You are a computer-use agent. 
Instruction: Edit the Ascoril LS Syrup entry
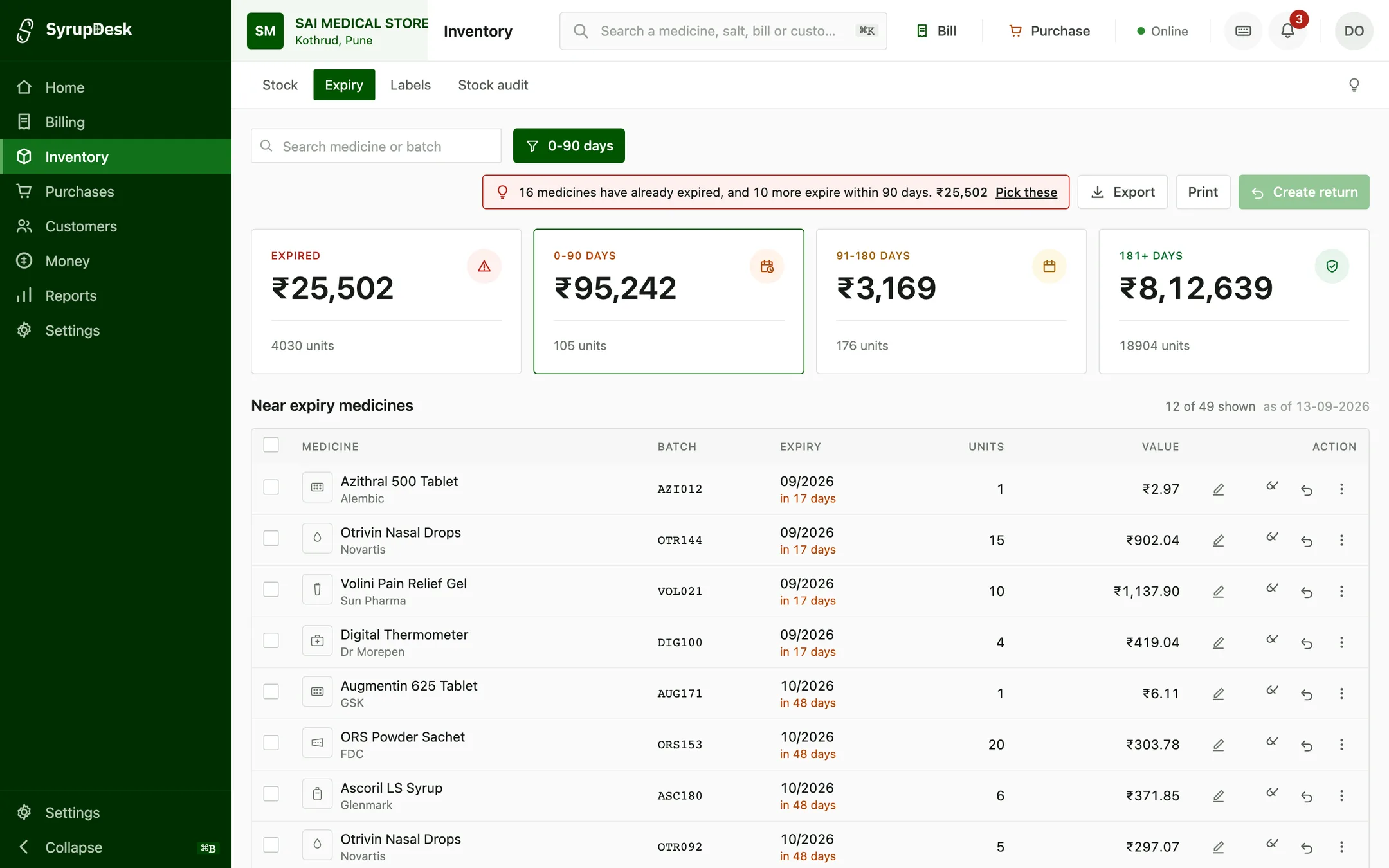1218,796
